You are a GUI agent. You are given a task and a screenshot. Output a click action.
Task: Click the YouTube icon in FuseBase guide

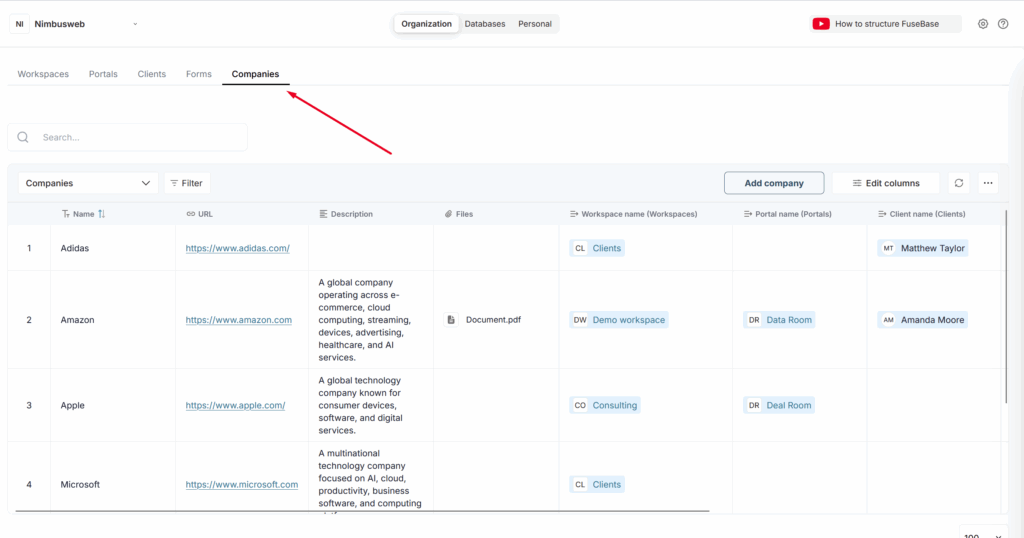pyautogui.click(x=821, y=24)
